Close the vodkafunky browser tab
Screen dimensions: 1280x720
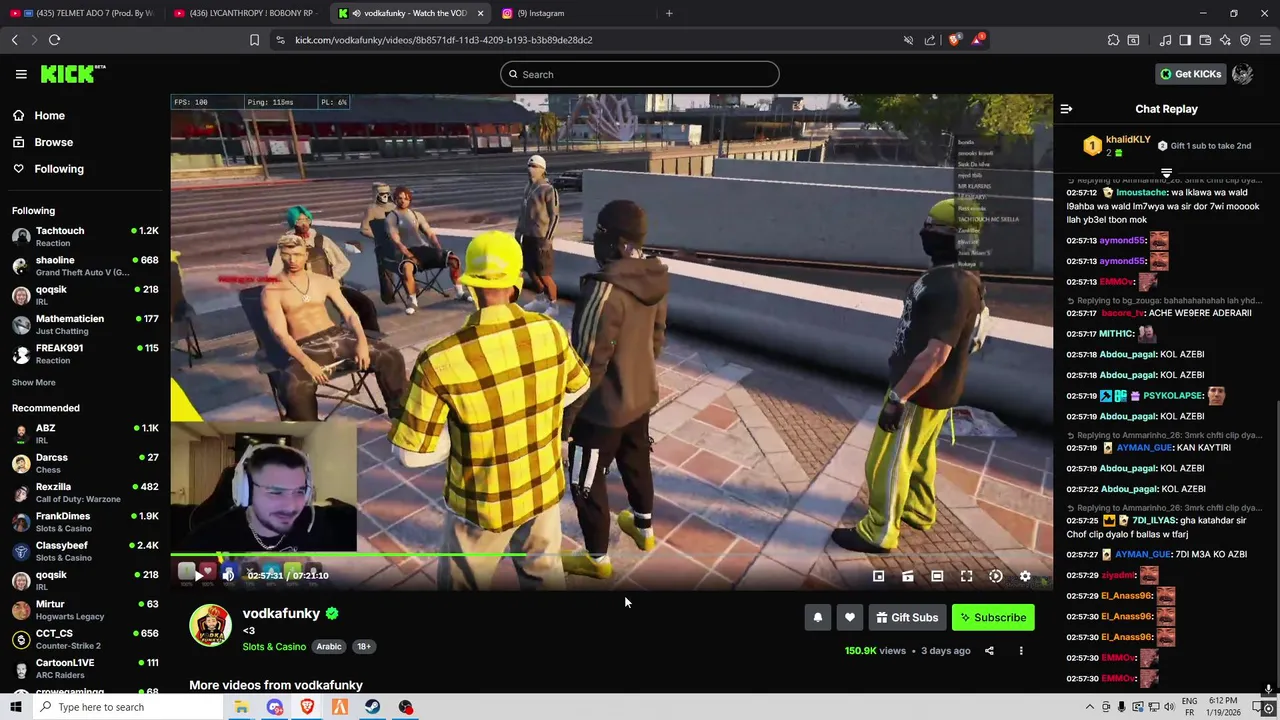(480, 13)
